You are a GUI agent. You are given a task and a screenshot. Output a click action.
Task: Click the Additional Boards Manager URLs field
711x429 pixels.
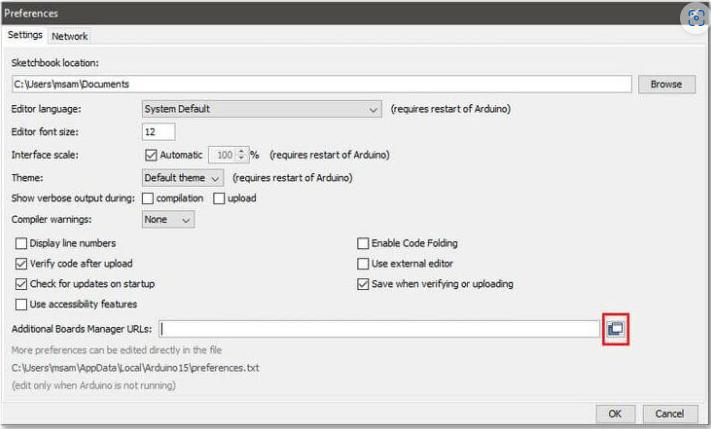pyautogui.click(x=379, y=329)
